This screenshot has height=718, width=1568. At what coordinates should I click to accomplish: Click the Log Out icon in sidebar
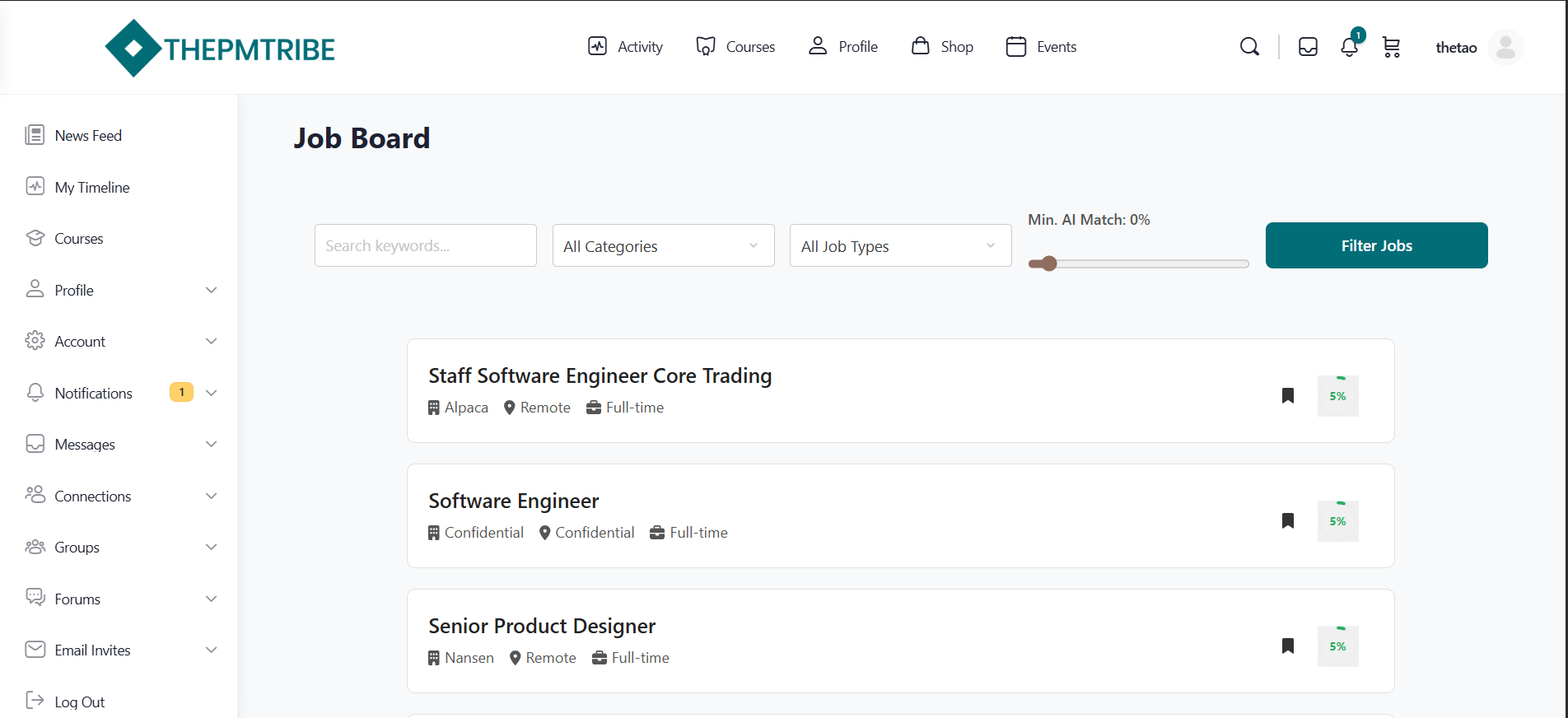click(35, 701)
